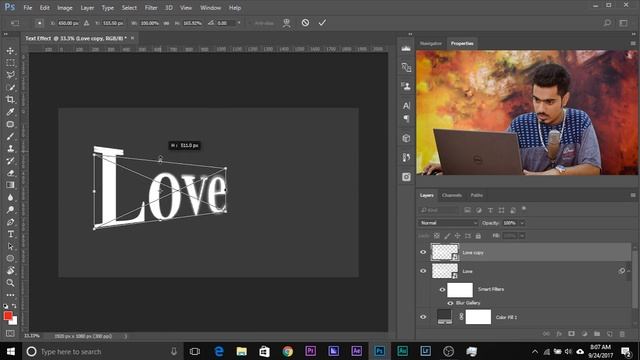The image size is (640, 360).
Task: Select the Clone Stamp tool
Action: (10, 149)
